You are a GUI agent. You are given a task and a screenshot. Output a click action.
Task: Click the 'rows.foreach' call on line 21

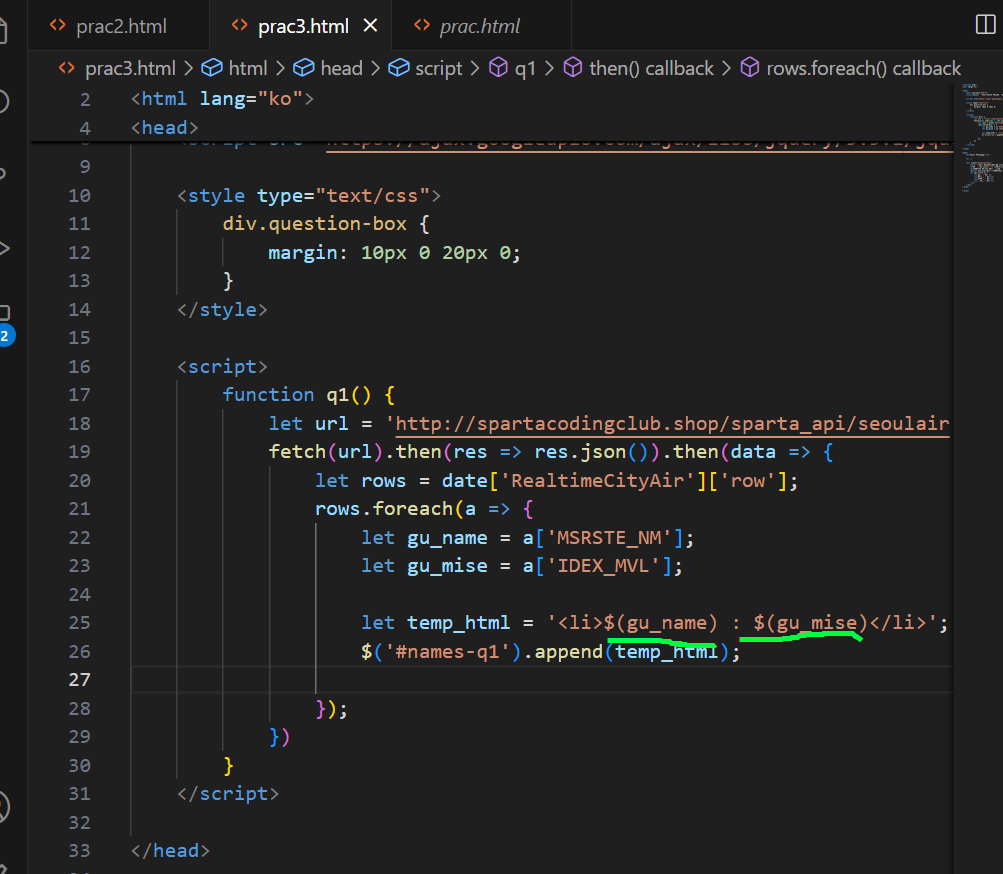(x=384, y=509)
